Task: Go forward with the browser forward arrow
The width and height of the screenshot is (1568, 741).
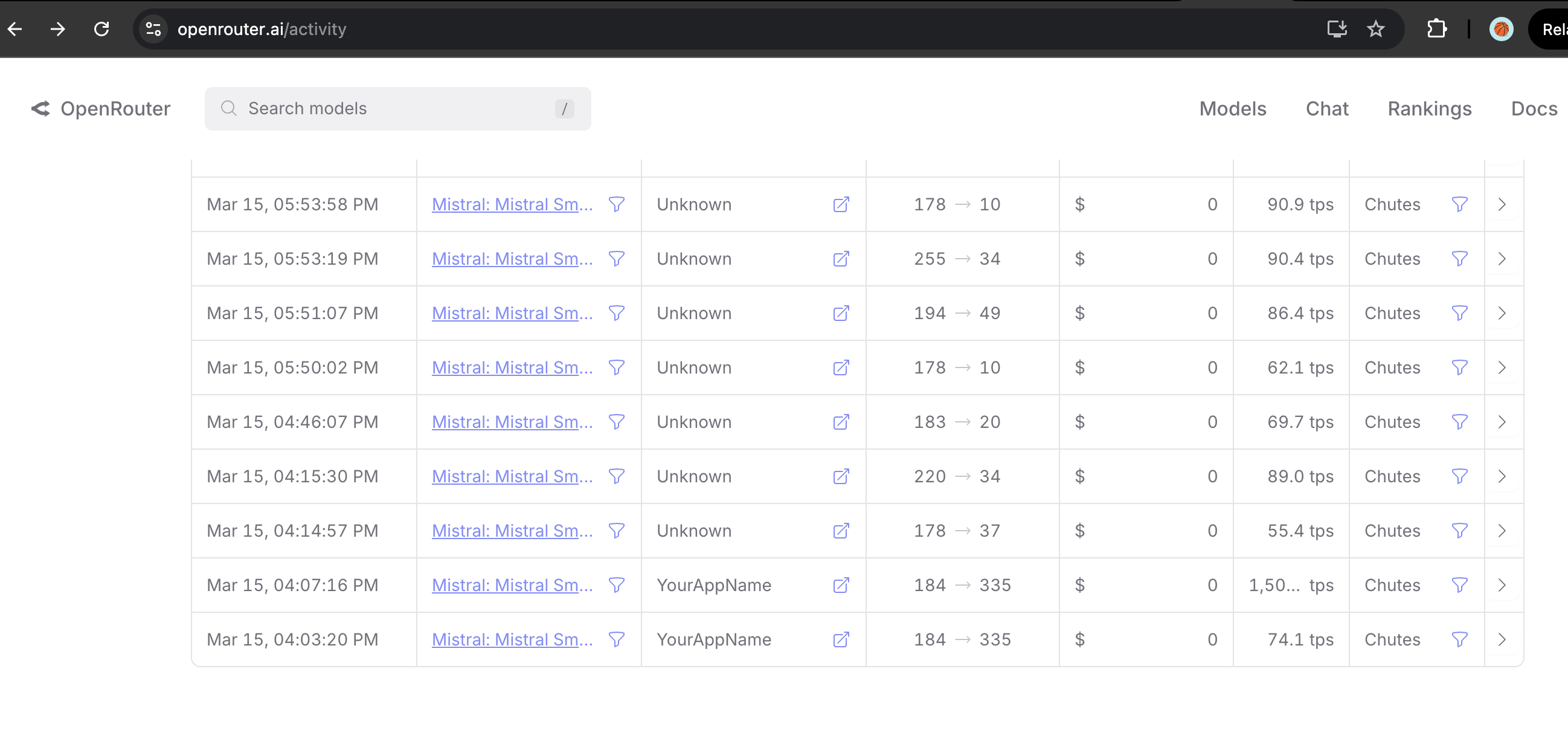Action: [x=58, y=29]
